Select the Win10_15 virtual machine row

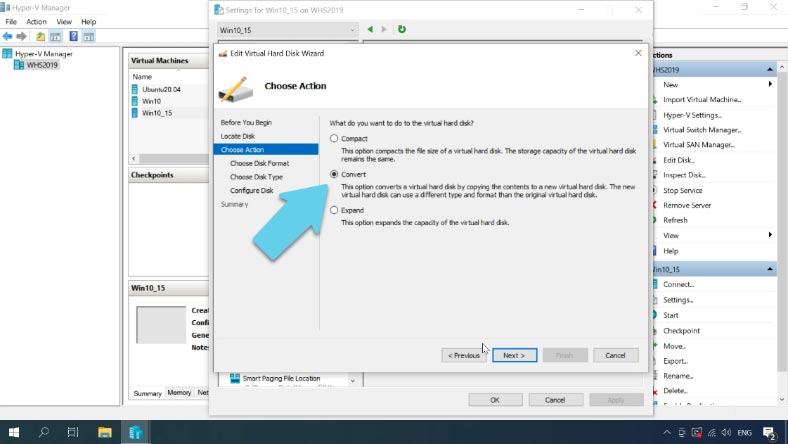(169, 113)
